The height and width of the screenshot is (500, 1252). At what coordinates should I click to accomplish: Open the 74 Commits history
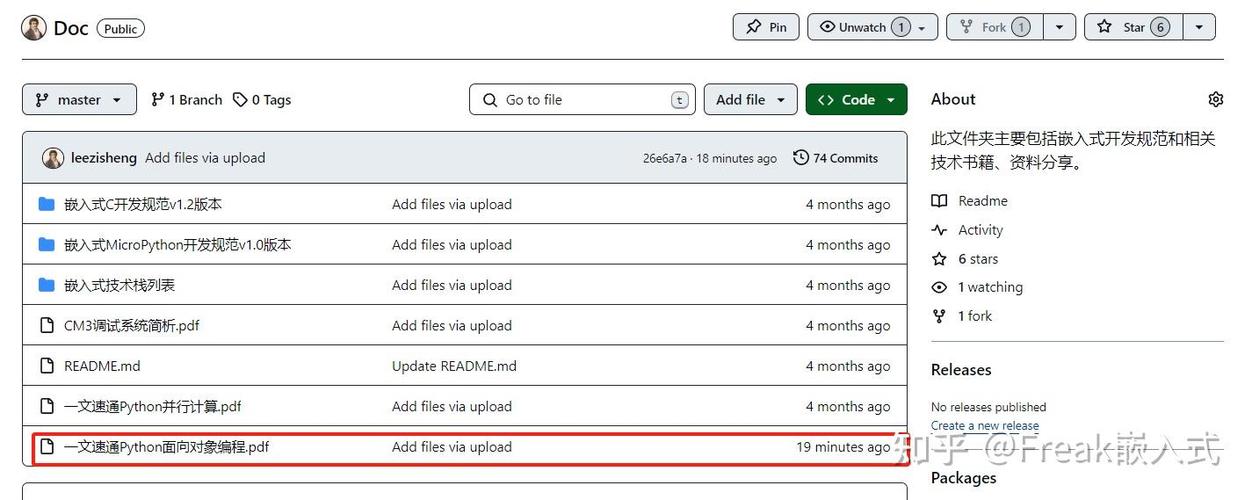836,158
